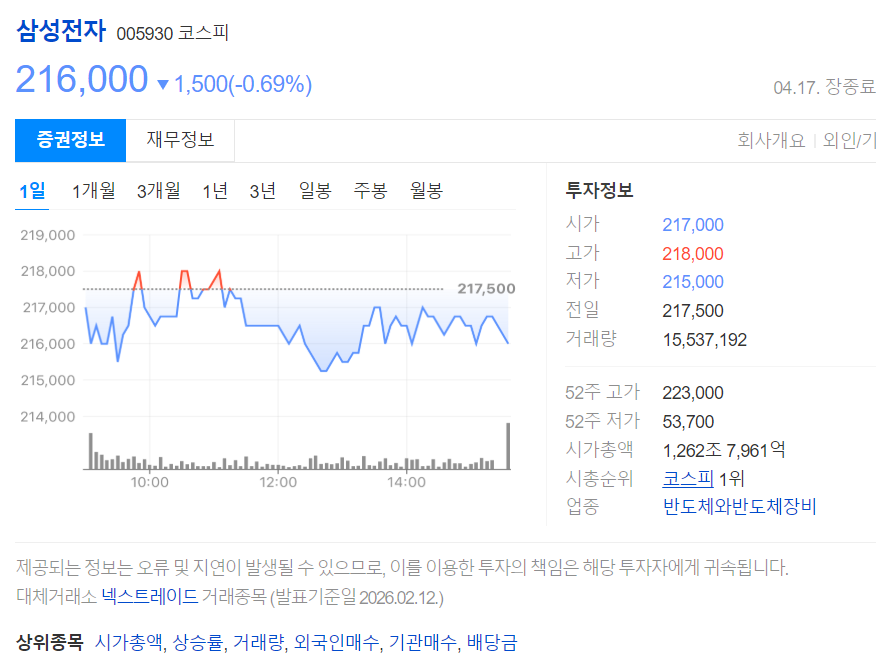Click the 저가 value 215,000
Screen dimensions: 876x660
tap(693, 282)
